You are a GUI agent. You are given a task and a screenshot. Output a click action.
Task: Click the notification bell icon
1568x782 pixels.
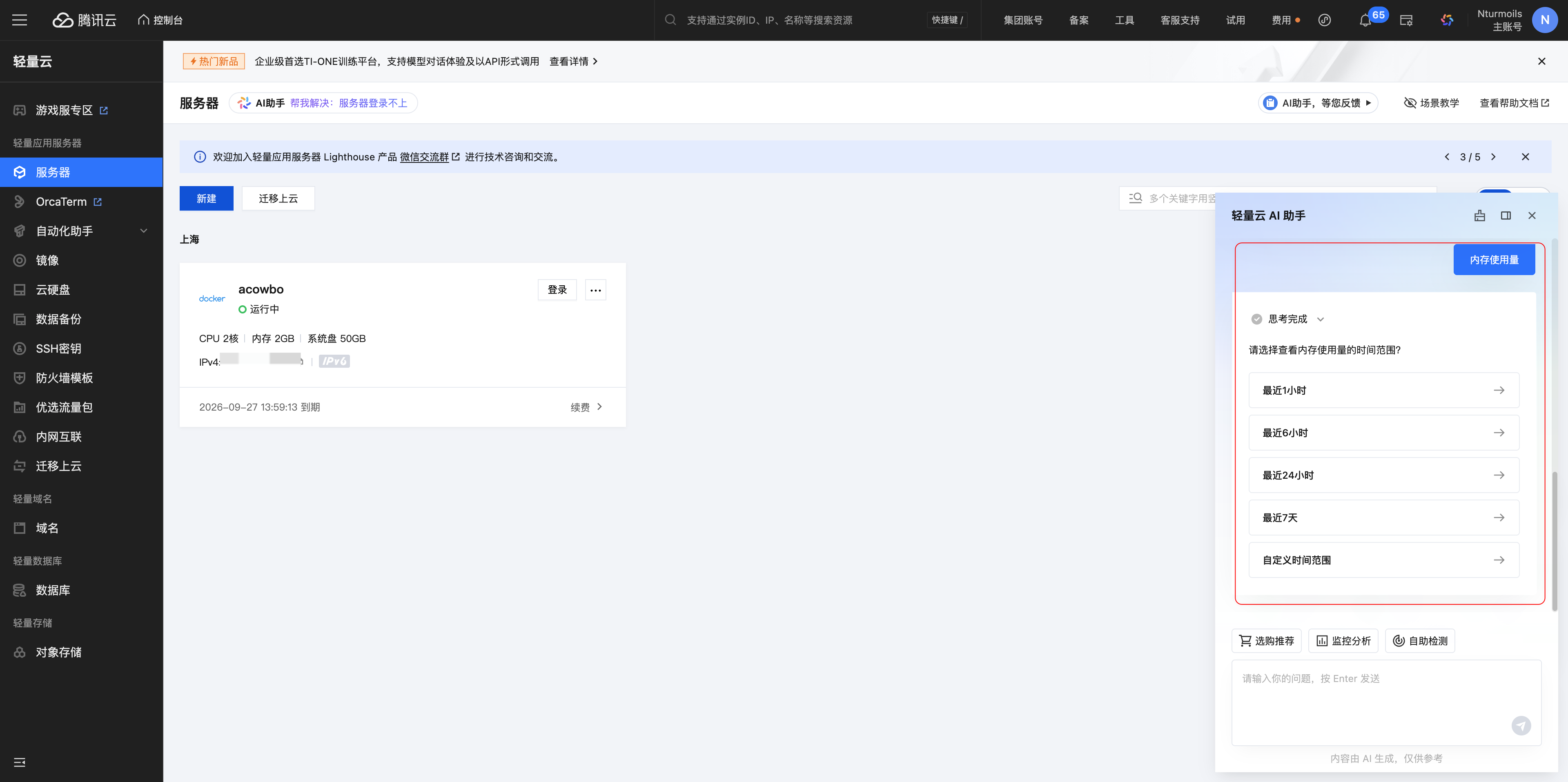[x=1365, y=20]
